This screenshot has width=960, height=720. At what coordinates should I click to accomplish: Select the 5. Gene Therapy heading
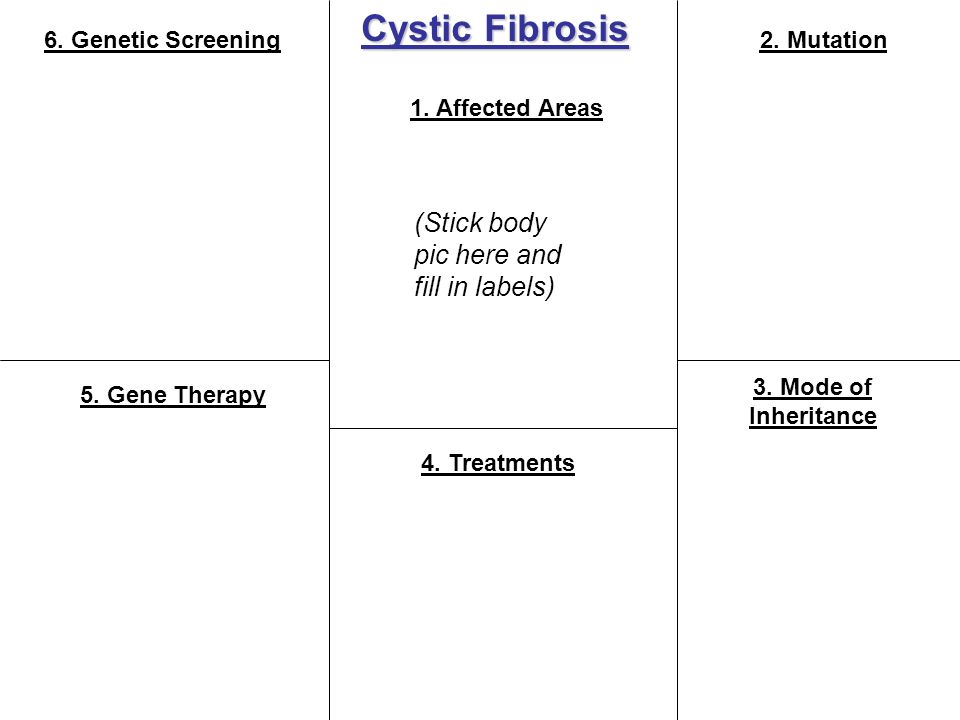pos(173,396)
